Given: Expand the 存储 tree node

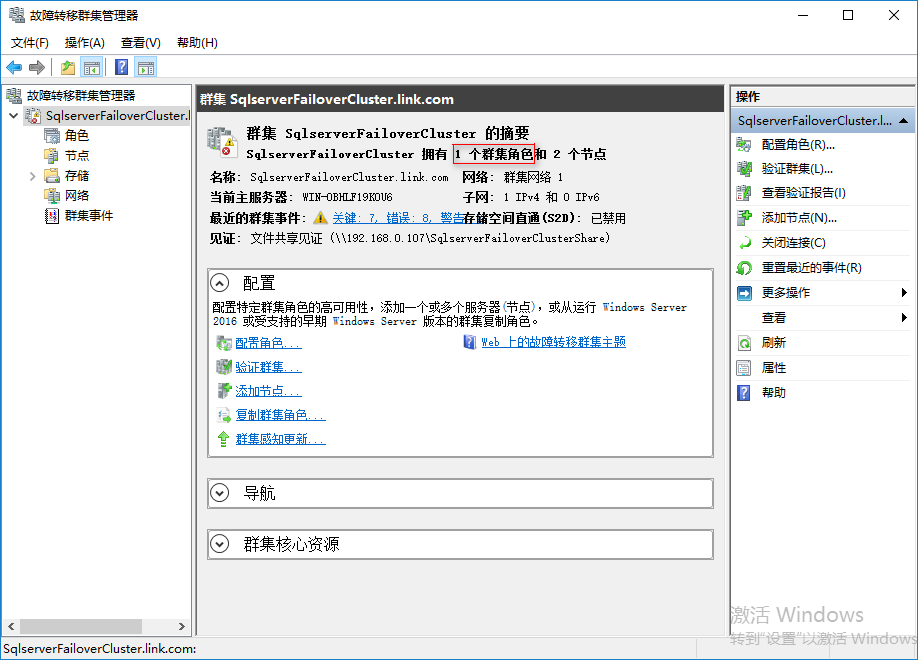Looking at the screenshot, I should 33,176.
